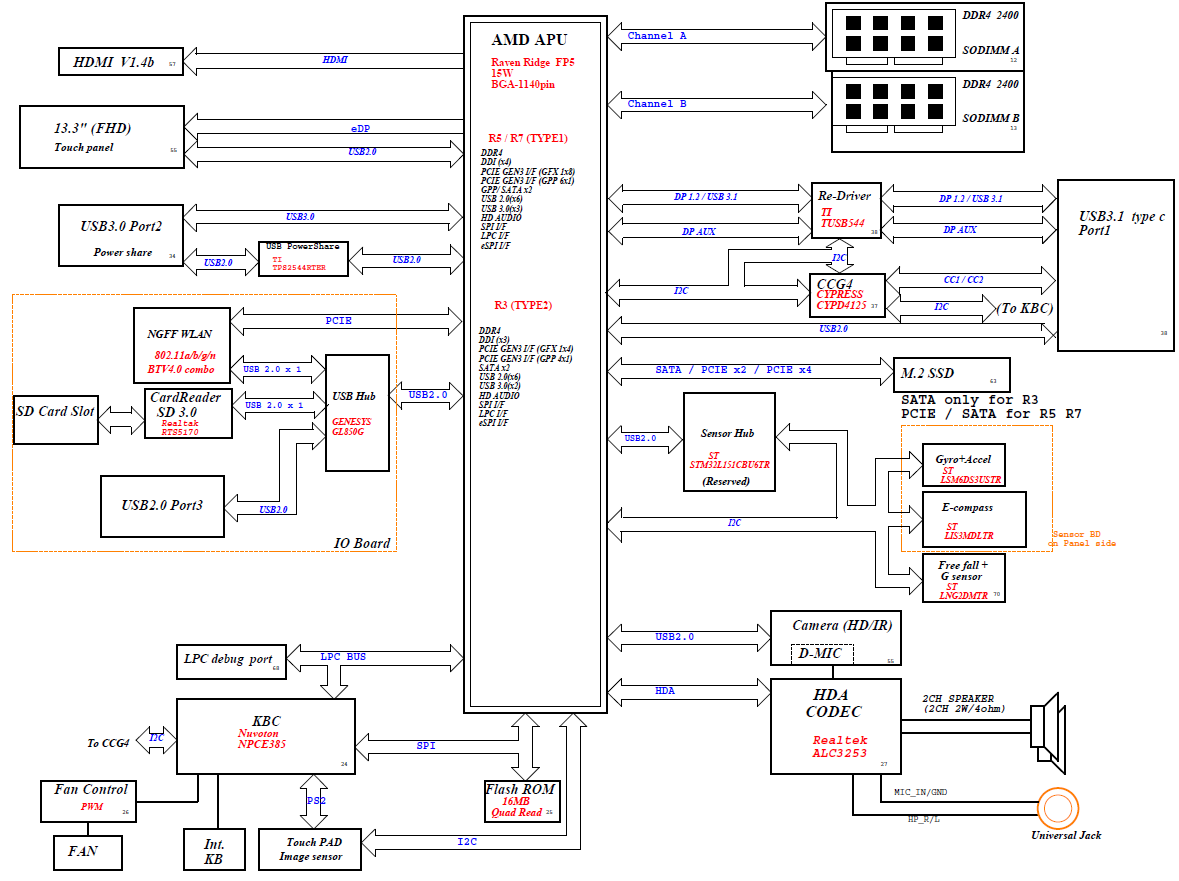Click the Genesys GL850G USB Hub block
1179x881 pixels.
tap(357, 412)
